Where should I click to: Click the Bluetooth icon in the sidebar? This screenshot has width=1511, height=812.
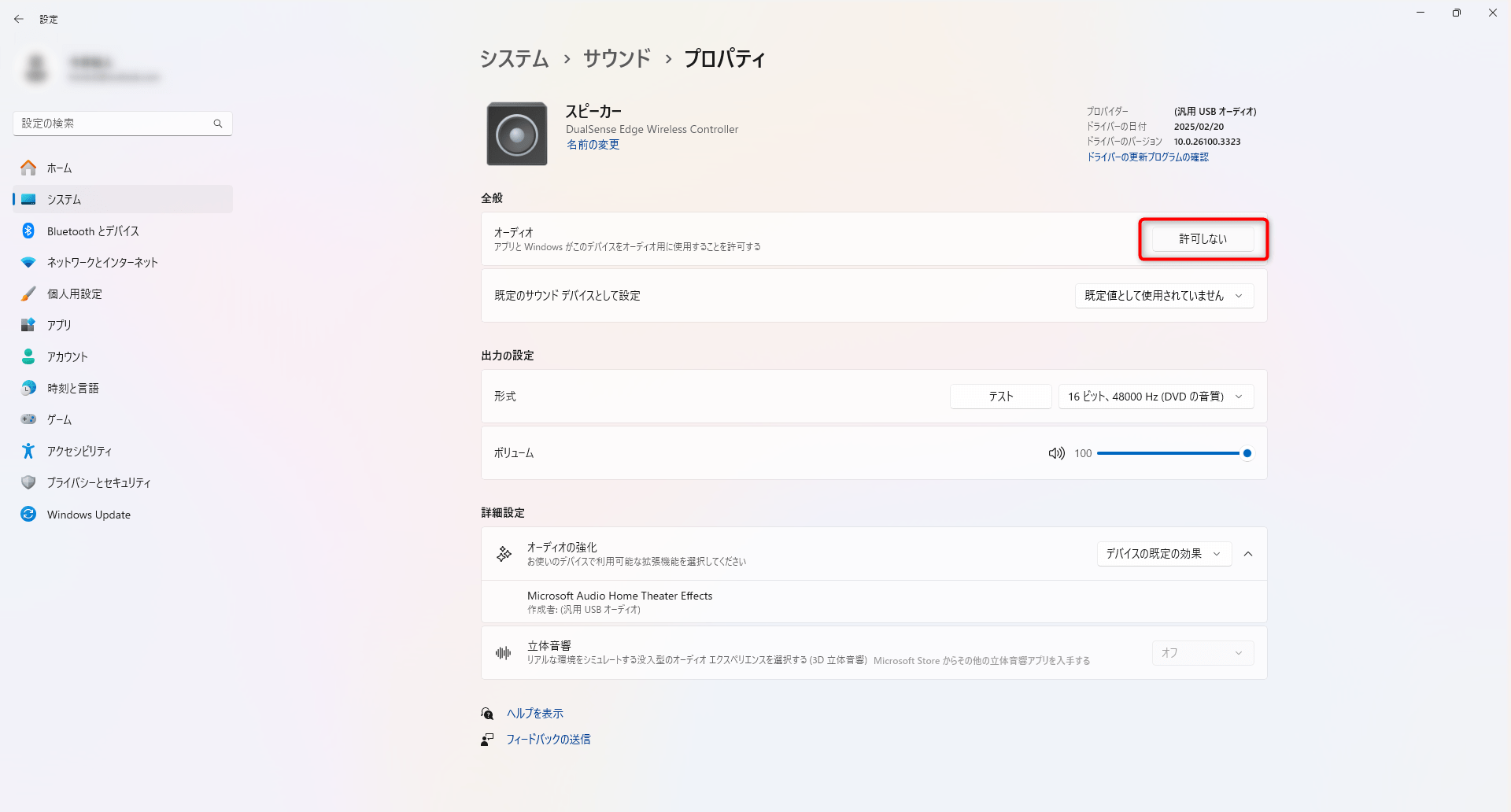click(x=28, y=231)
